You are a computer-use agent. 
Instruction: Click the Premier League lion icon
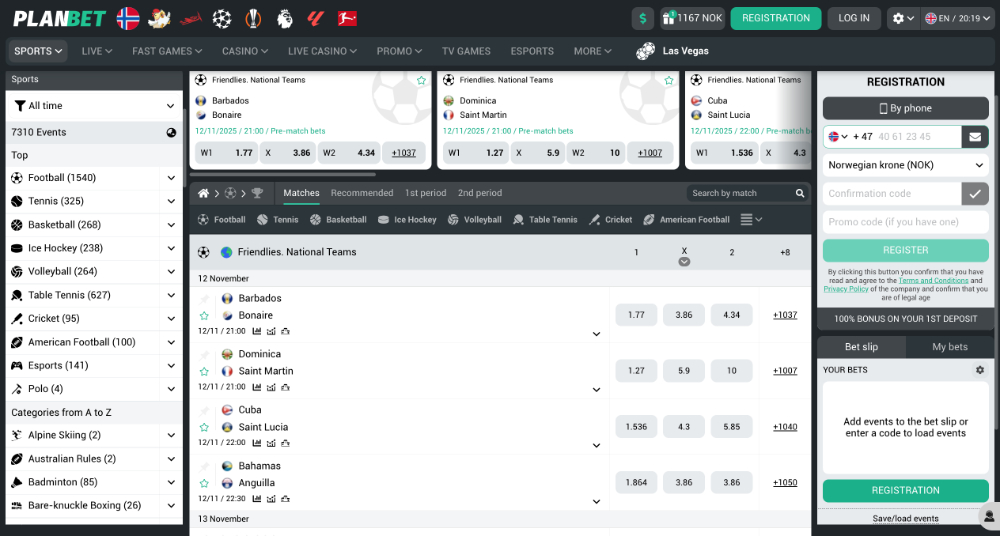click(x=285, y=18)
